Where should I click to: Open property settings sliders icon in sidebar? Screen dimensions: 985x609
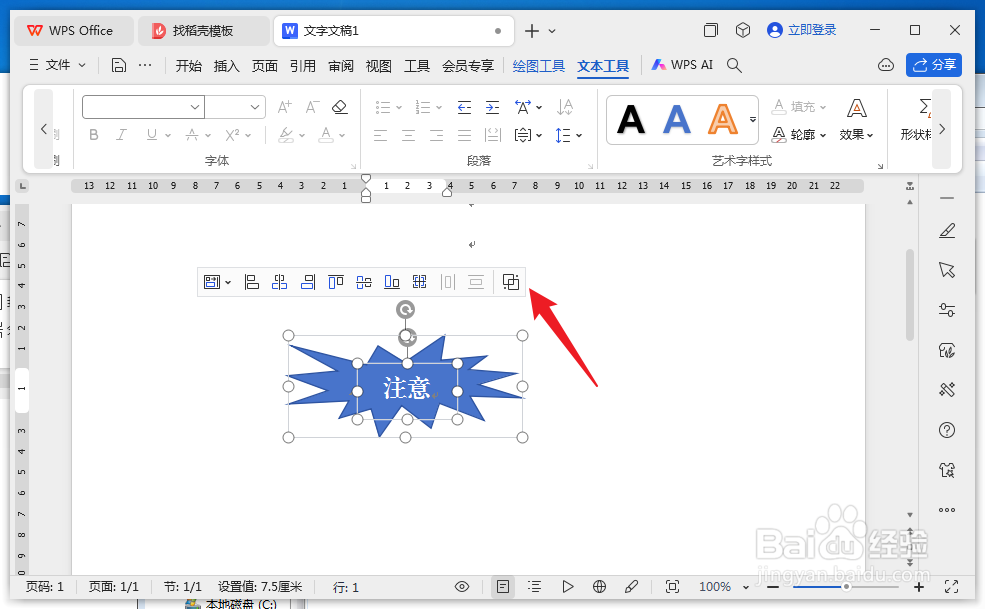pos(947,310)
